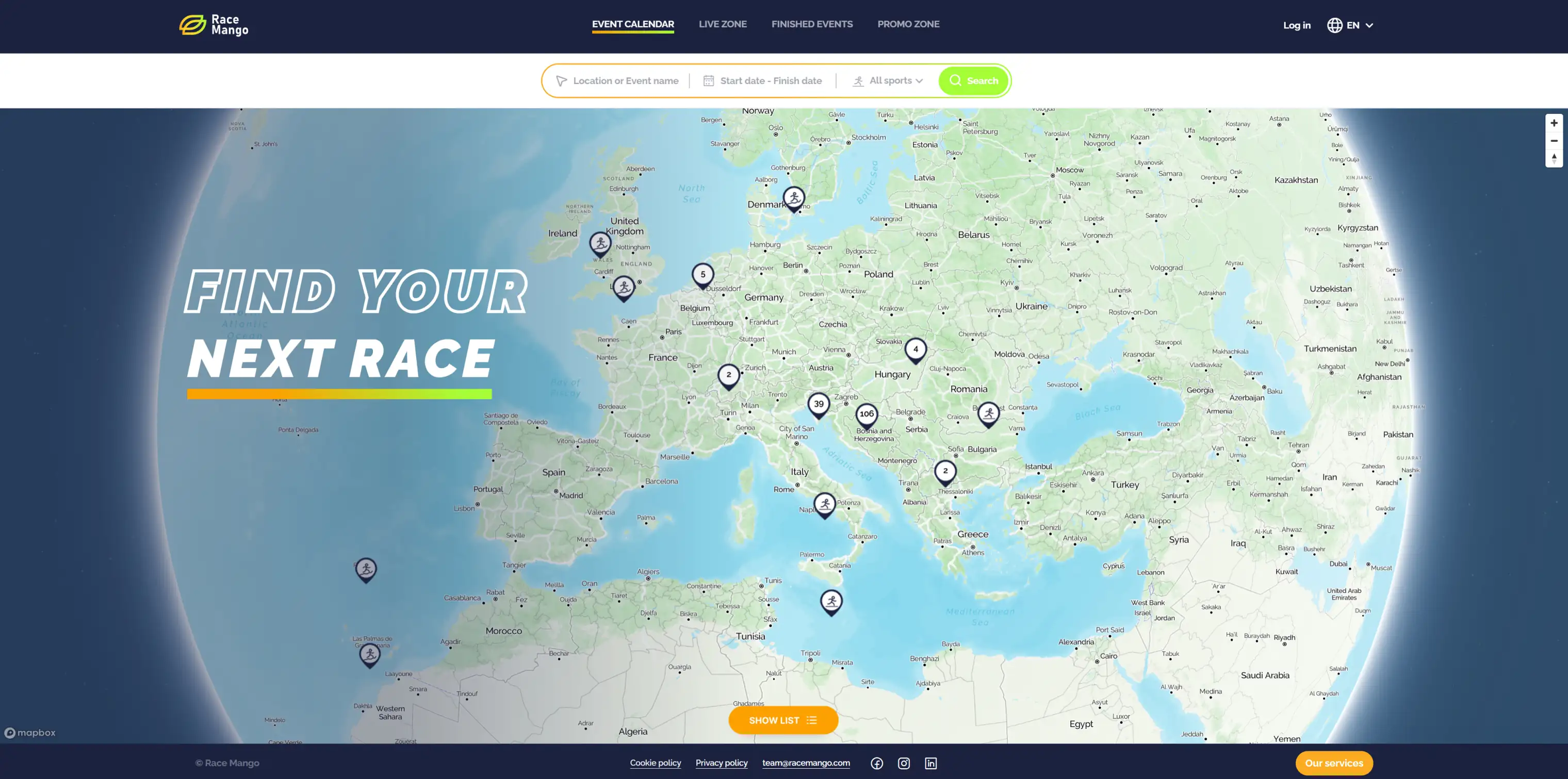This screenshot has height=779, width=1568.
Task: Switch to the Live Zone tab
Action: pyautogui.click(x=723, y=24)
